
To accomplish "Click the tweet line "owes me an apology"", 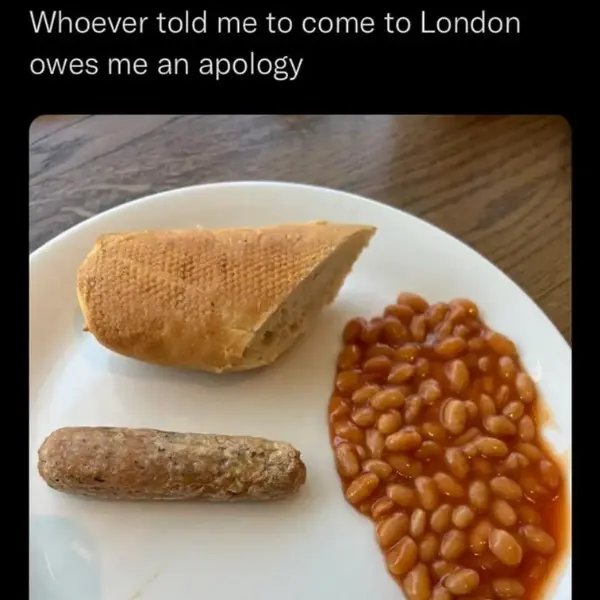I will pos(167,66).
